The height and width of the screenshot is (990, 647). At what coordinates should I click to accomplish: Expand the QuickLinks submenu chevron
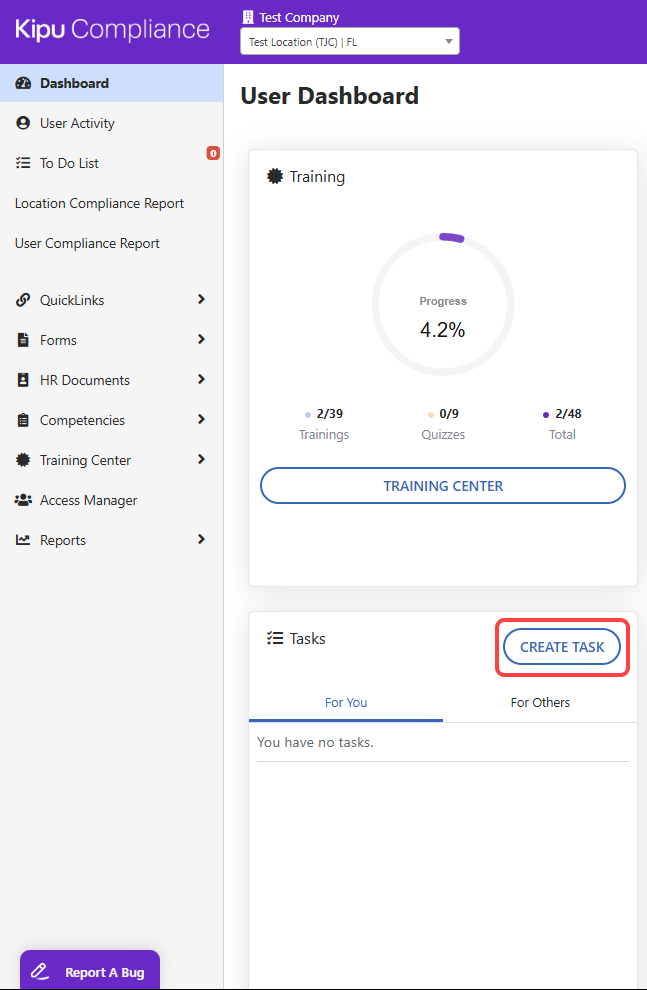pyautogui.click(x=201, y=300)
